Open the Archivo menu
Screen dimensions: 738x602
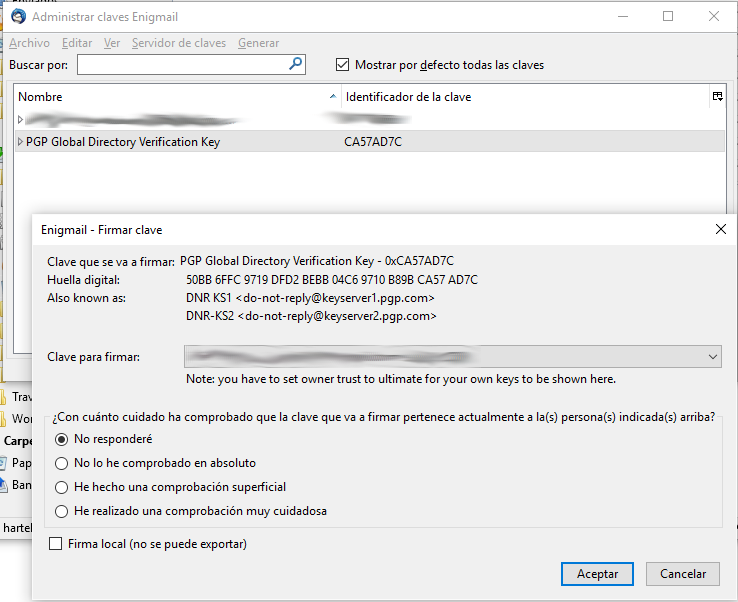pos(29,43)
